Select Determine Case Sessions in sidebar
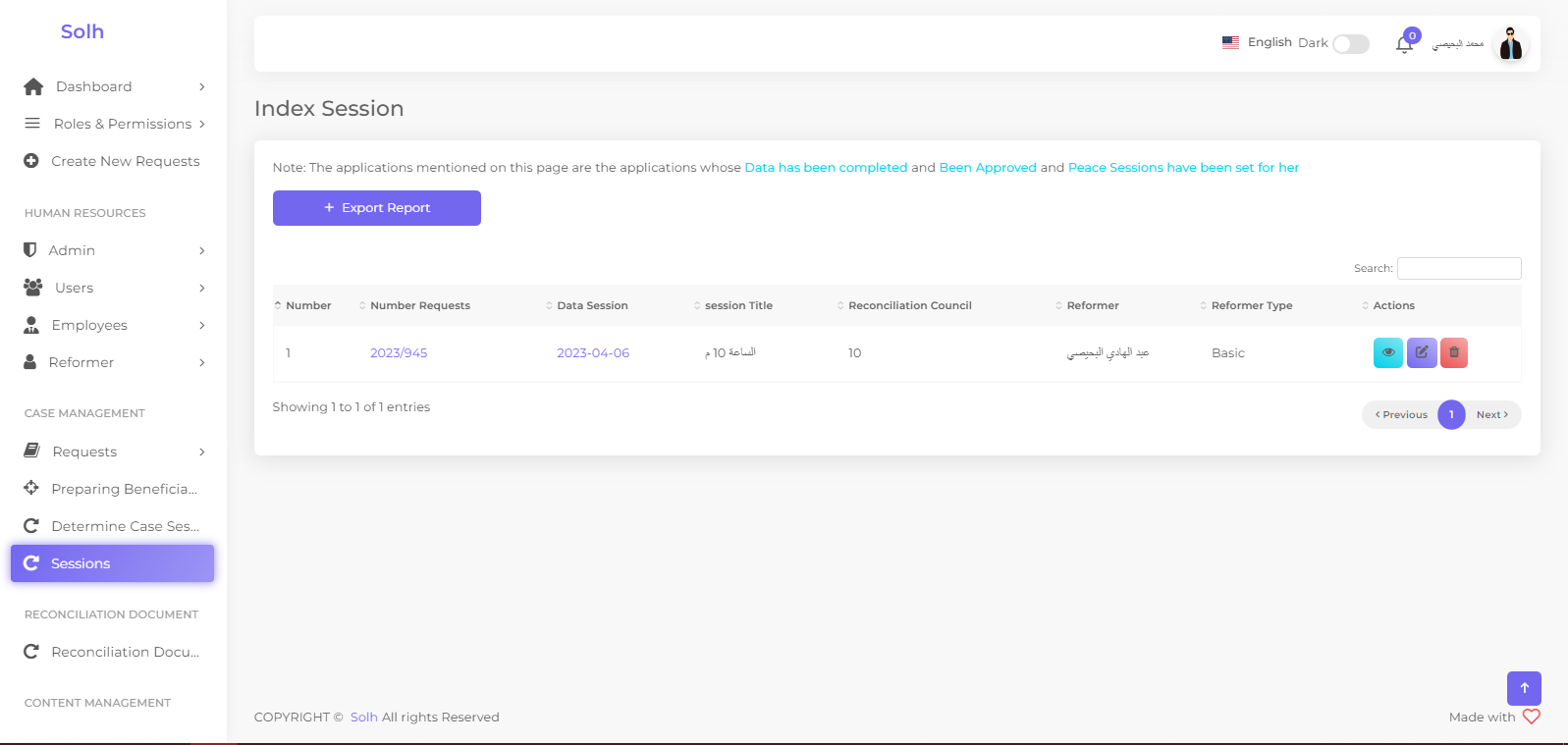 (x=125, y=526)
